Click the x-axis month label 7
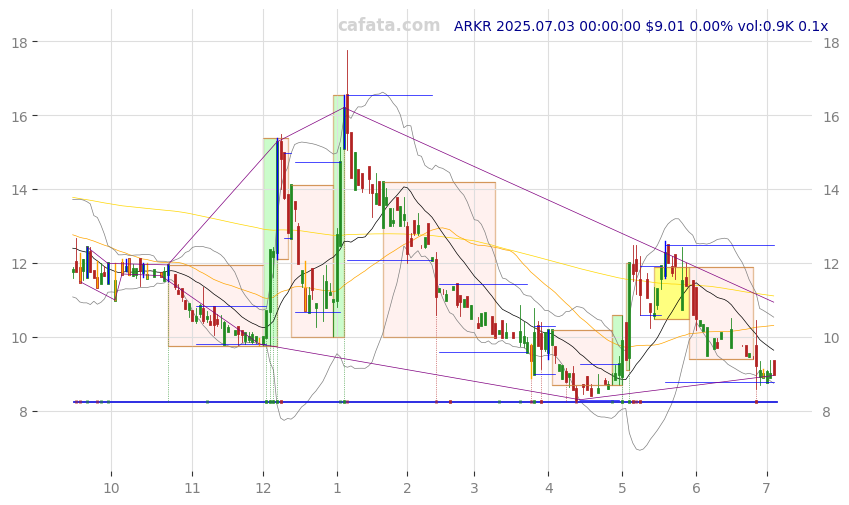The height and width of the screenshot is (505, 849). (766, 488)
